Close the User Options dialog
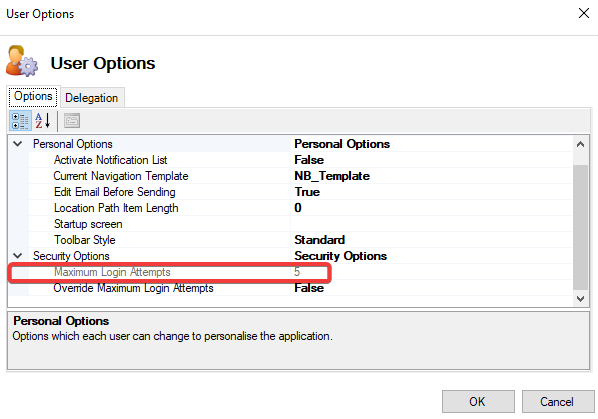The image size is (598, 419). click(x=584, y=13)
